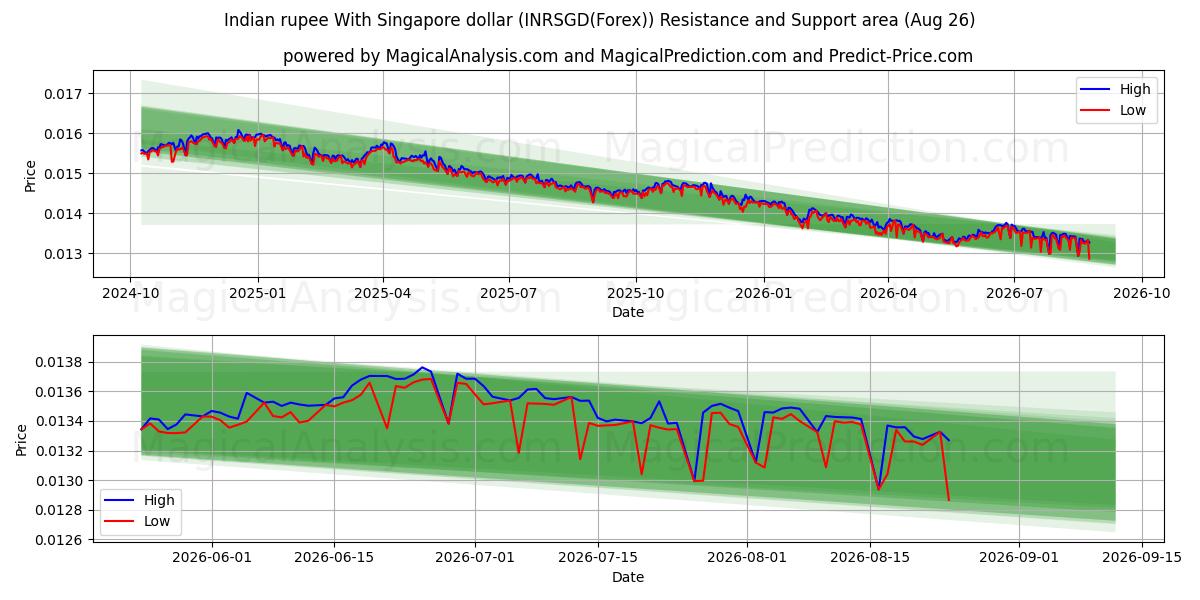Click the bottom chart y-axis label 0.0134

pyautogui.click(x=59, y=421)
